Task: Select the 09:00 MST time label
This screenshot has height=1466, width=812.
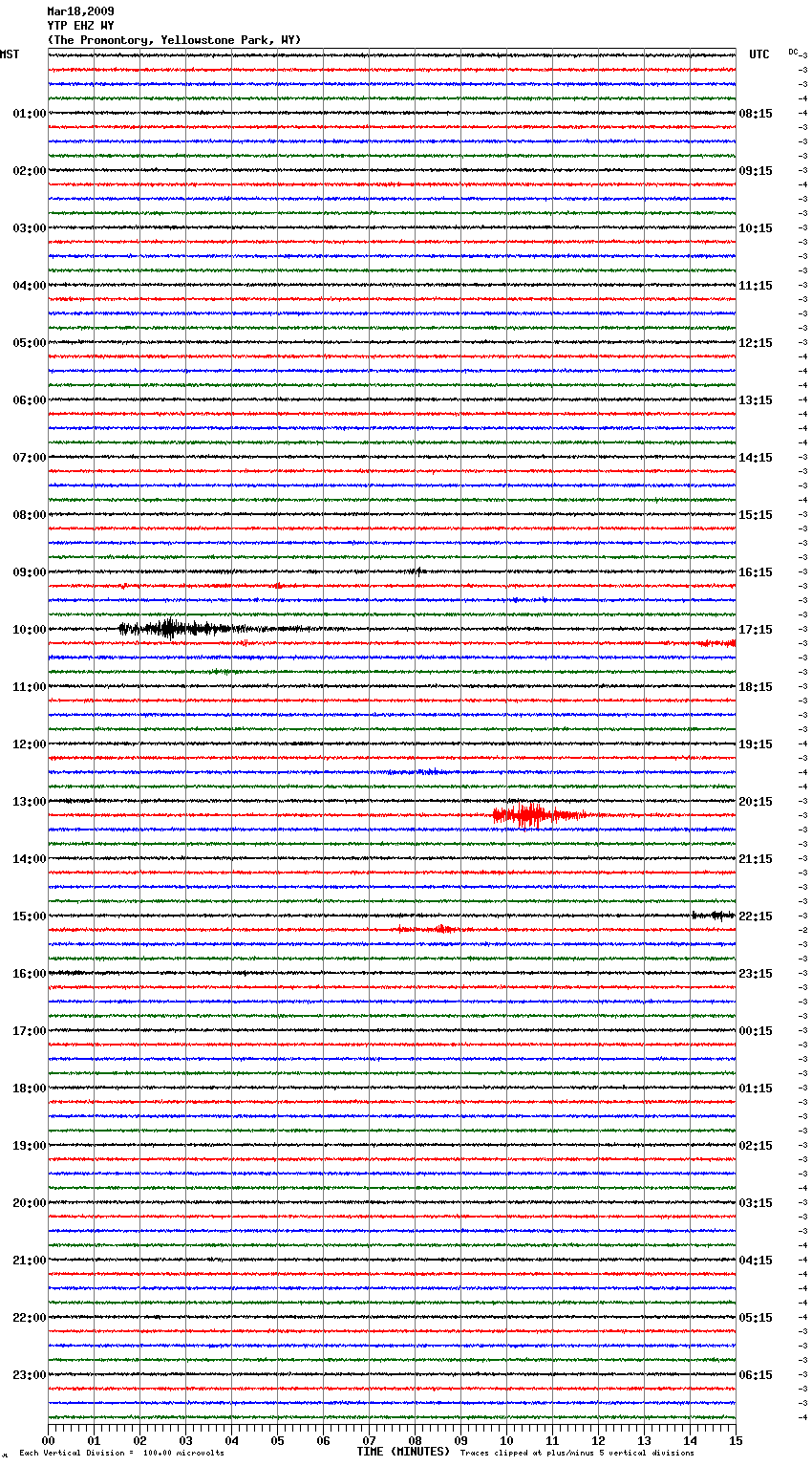Action: pyautogui.click(x=29, y=572)
